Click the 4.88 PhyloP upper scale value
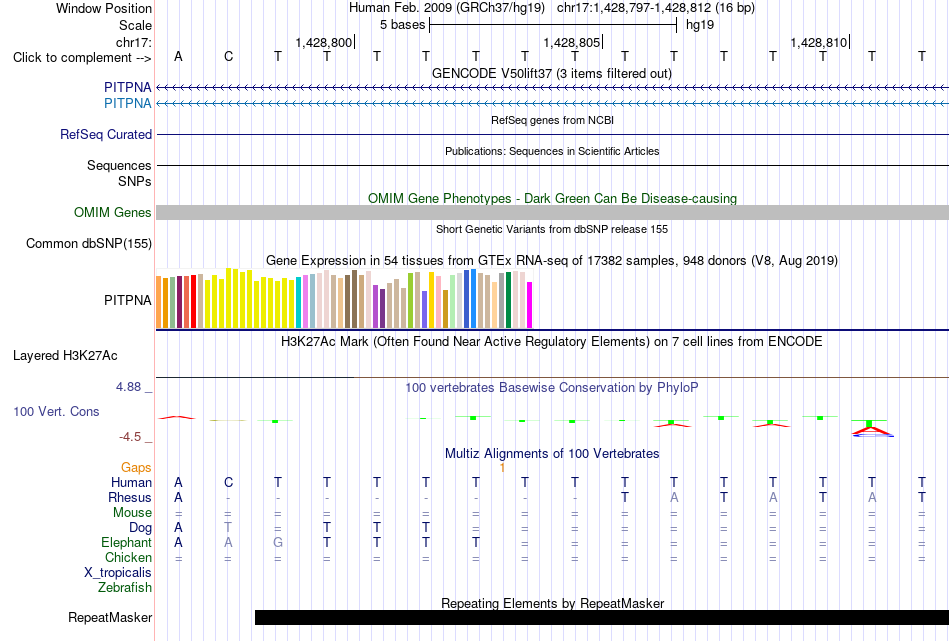The width and height of the screenshot is (950, 641). tap(128, 387)
